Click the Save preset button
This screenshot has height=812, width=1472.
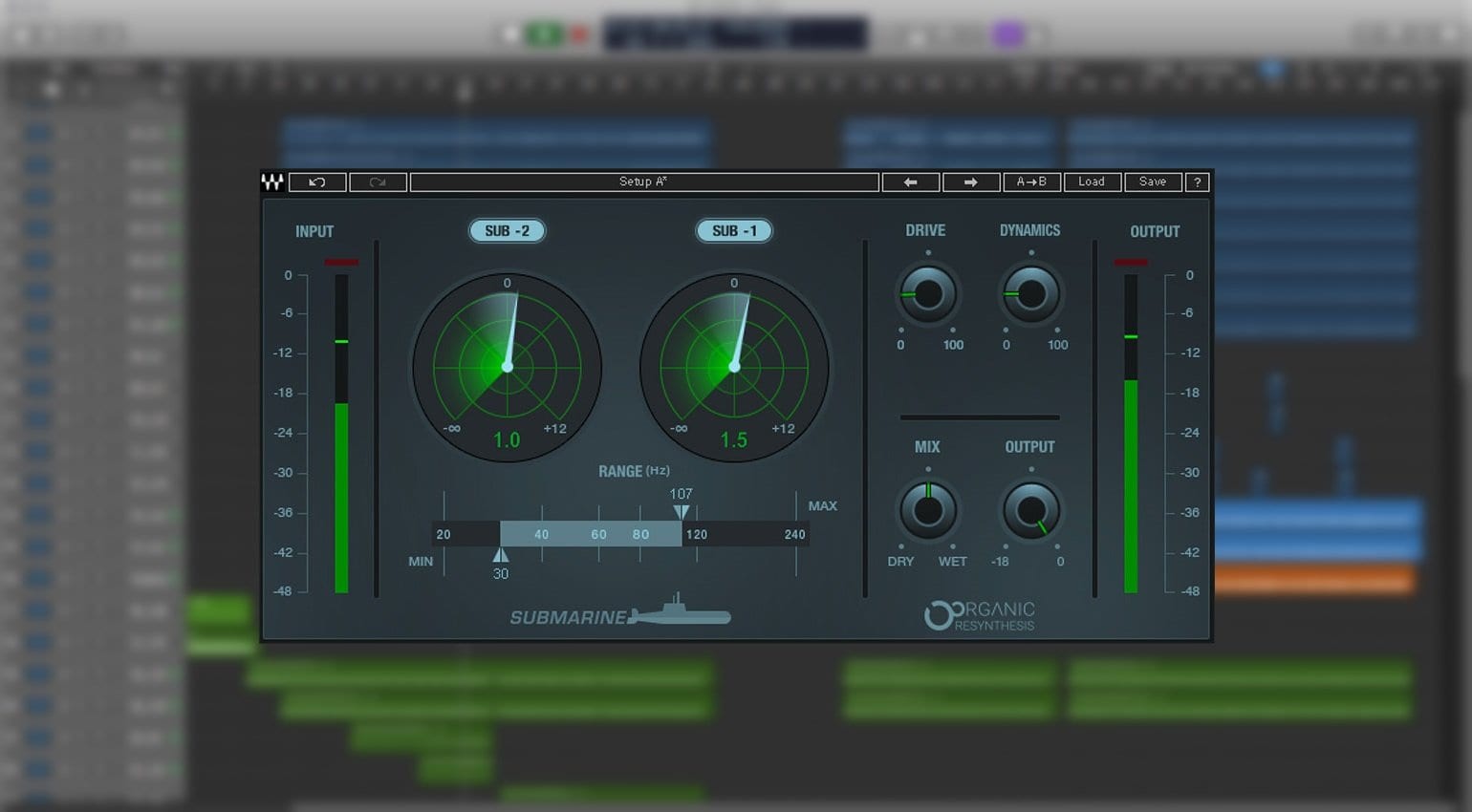click(1153, 182)
